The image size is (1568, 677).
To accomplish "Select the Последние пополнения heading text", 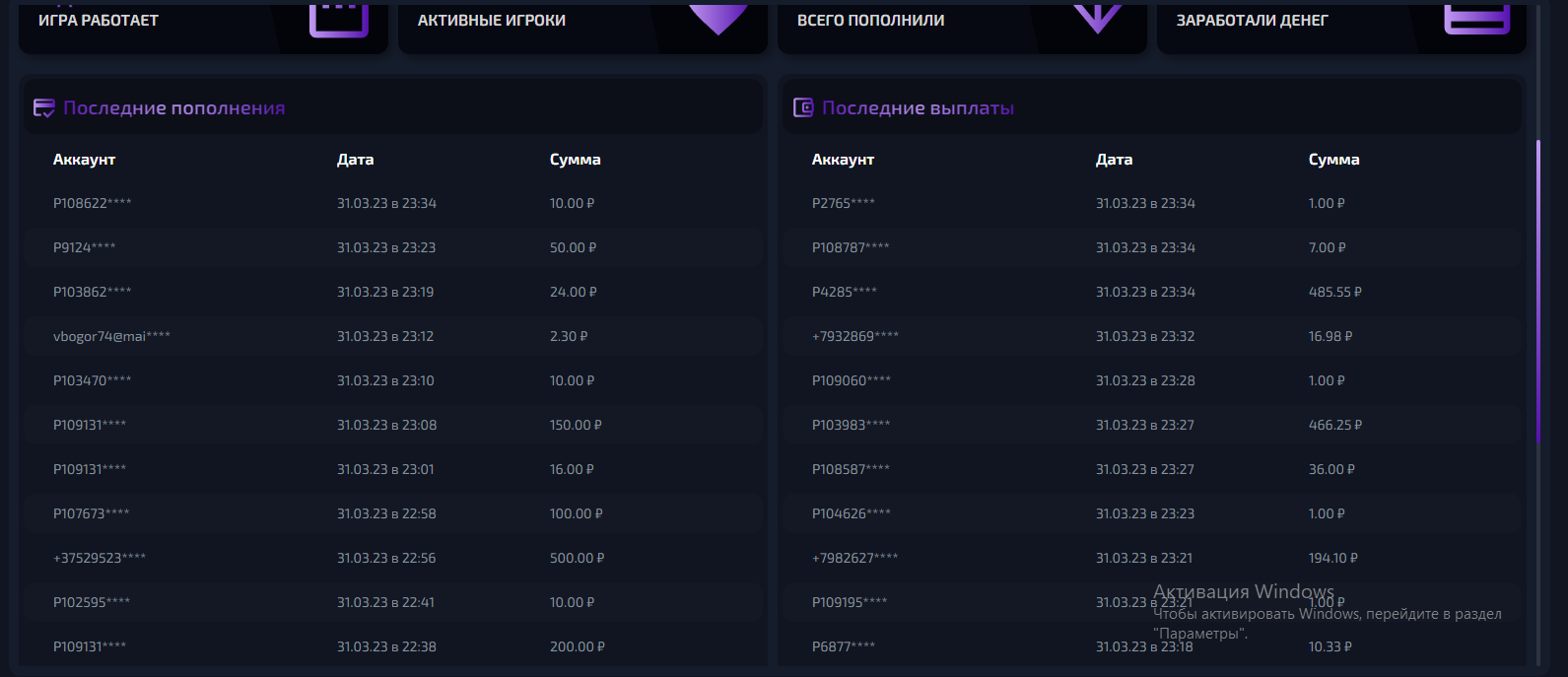I will pos(174,108).
